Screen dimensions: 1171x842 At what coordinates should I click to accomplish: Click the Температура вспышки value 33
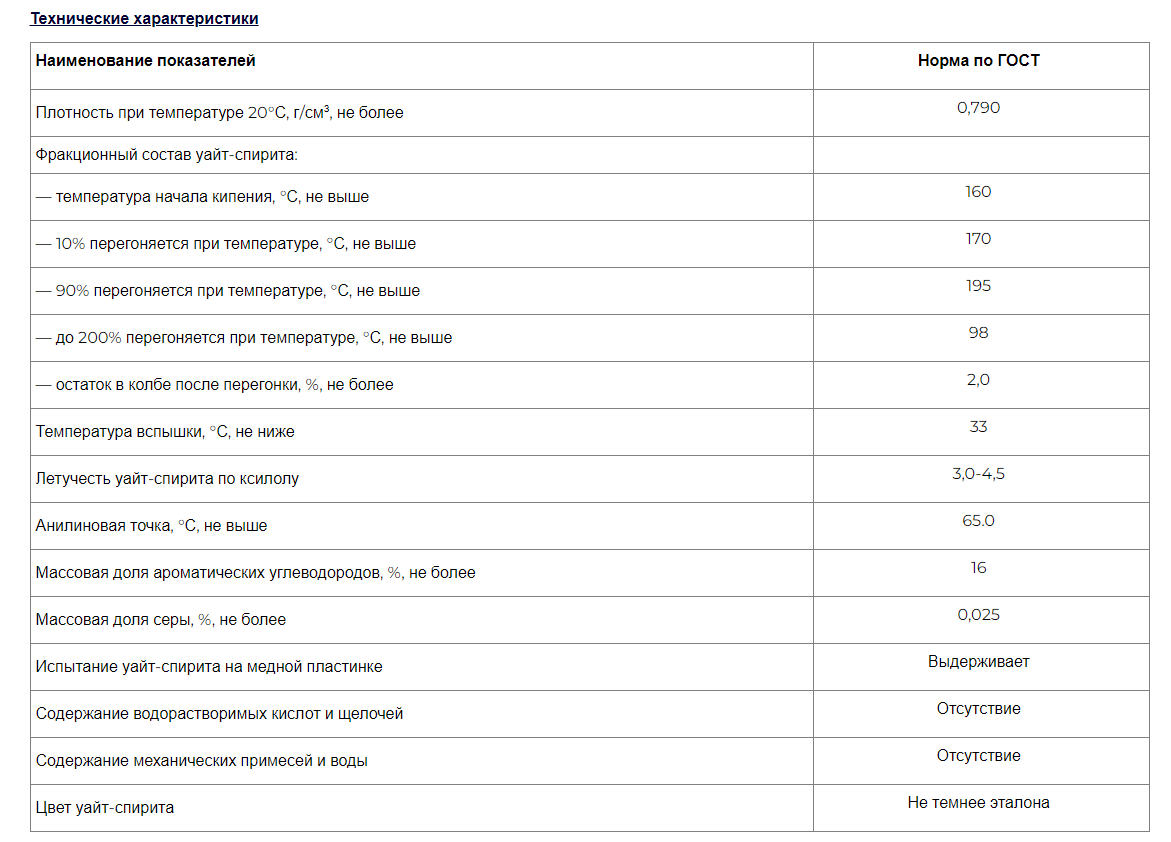click(978, 427)
